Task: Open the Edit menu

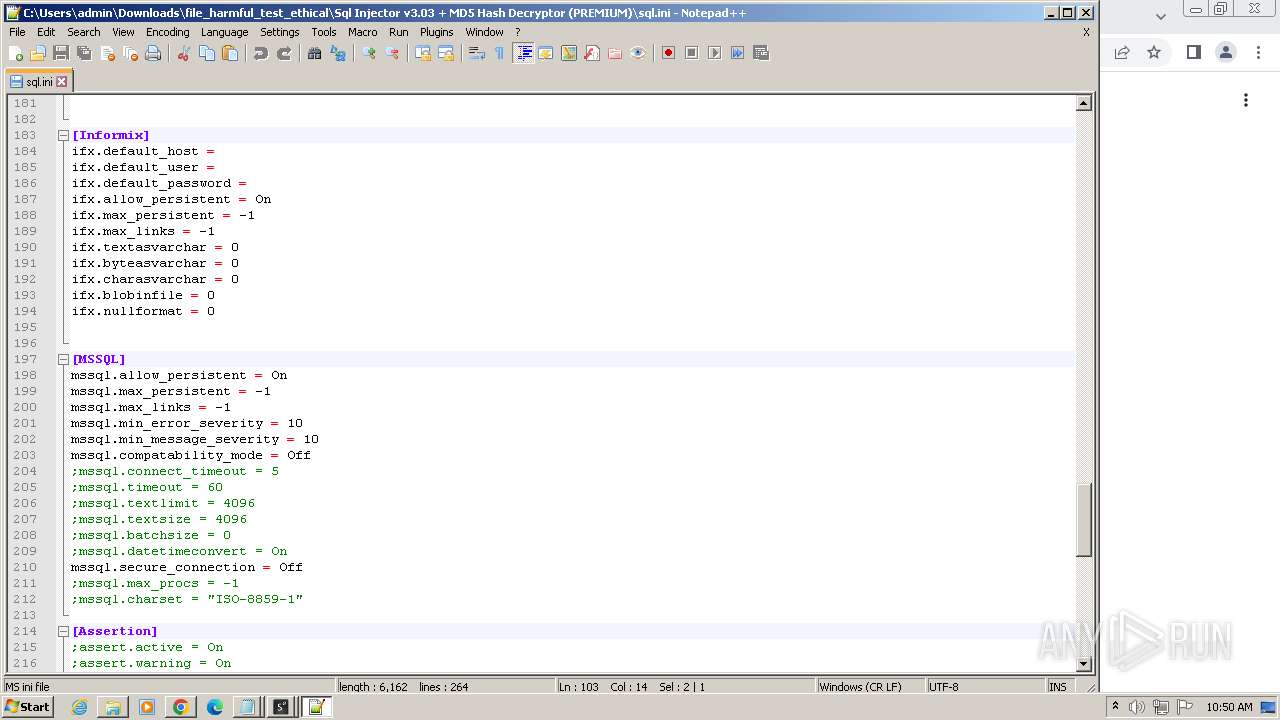Action: [46, 32]
